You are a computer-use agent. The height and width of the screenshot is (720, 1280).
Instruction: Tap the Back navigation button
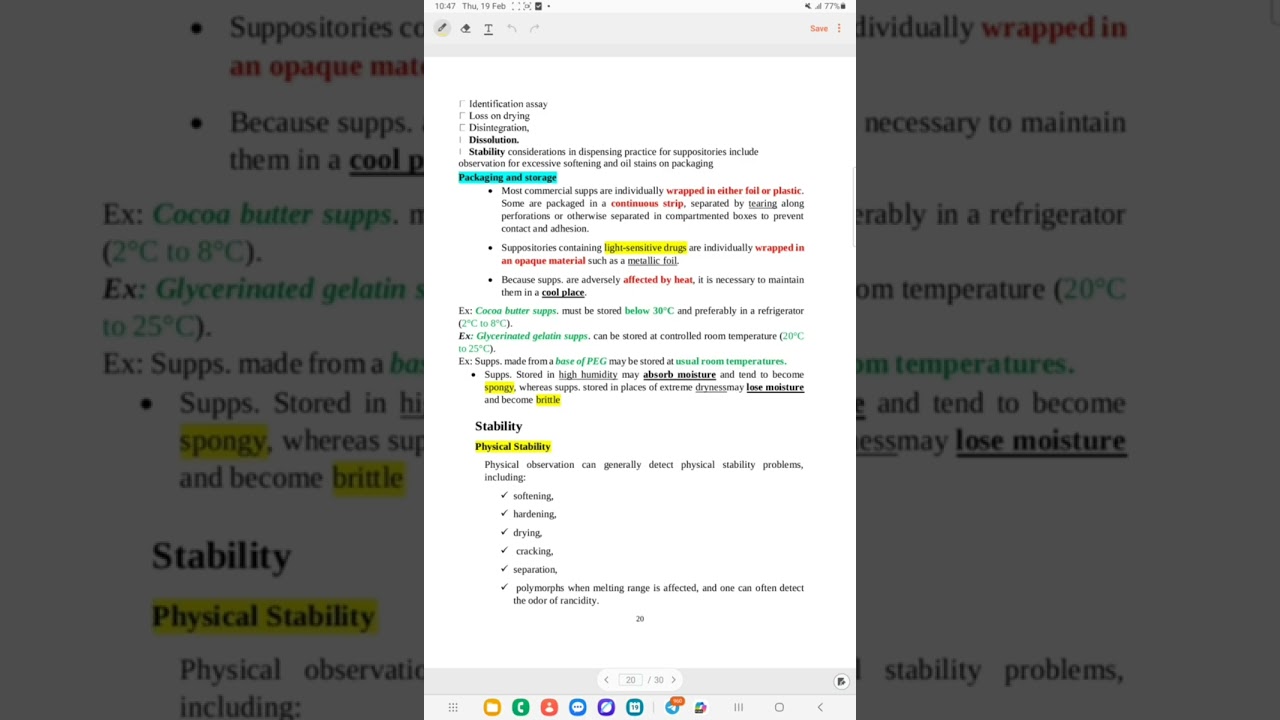820,707
